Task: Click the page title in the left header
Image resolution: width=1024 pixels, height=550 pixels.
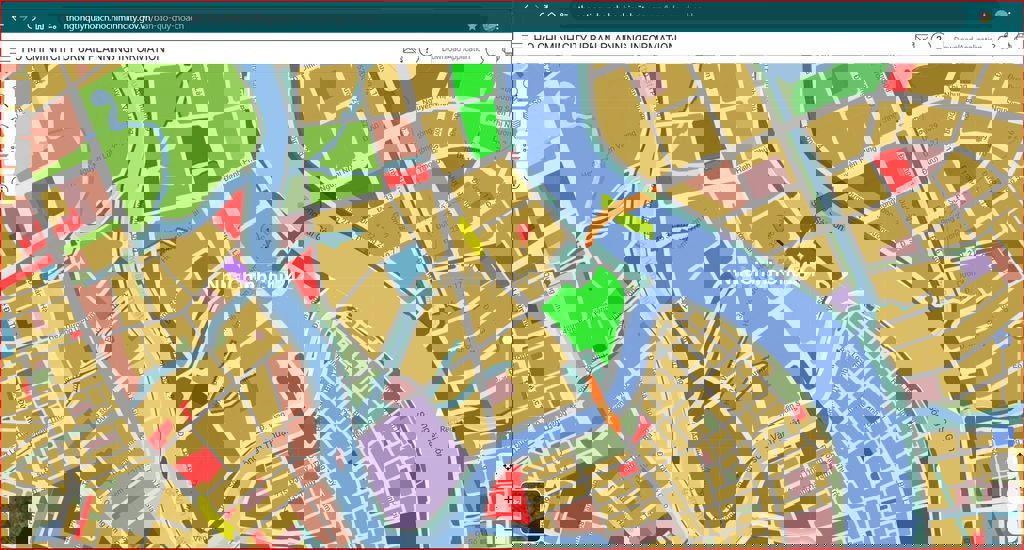Action: (x=90, y=51)
